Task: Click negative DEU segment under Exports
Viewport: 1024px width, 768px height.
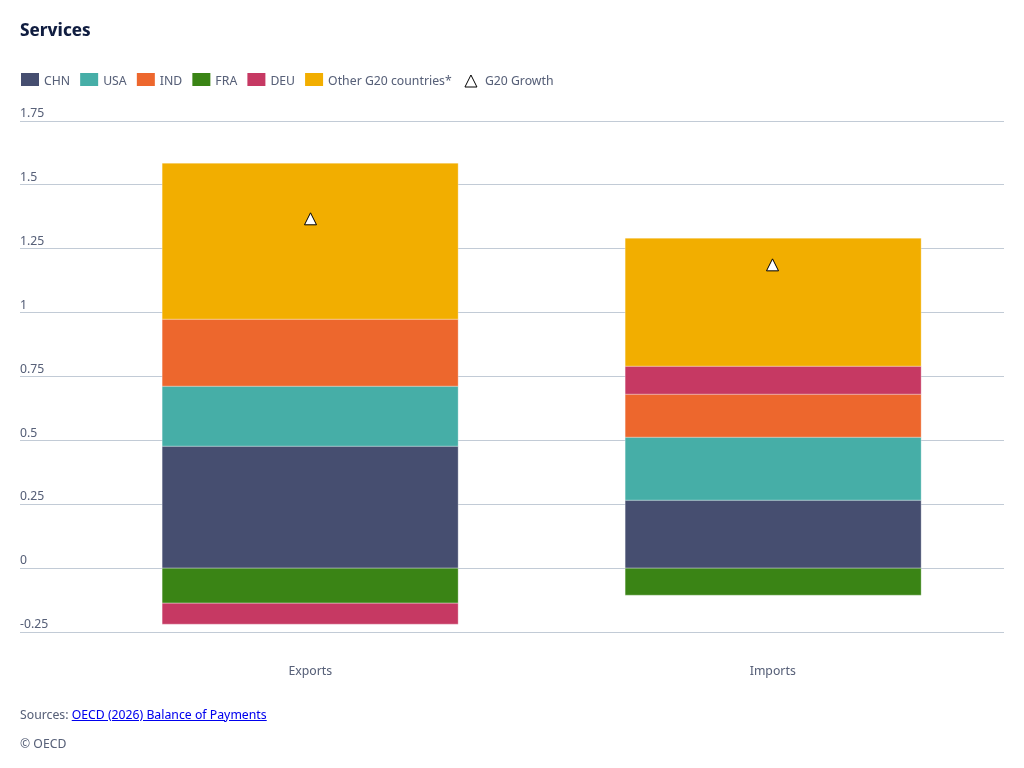Action: coord(310,613)
